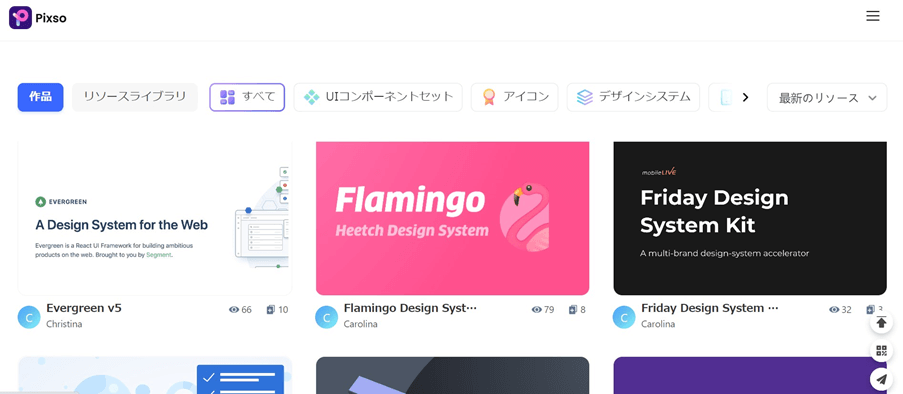
Task: Open Christina's author avatar
Action: [x=29, y=317]
